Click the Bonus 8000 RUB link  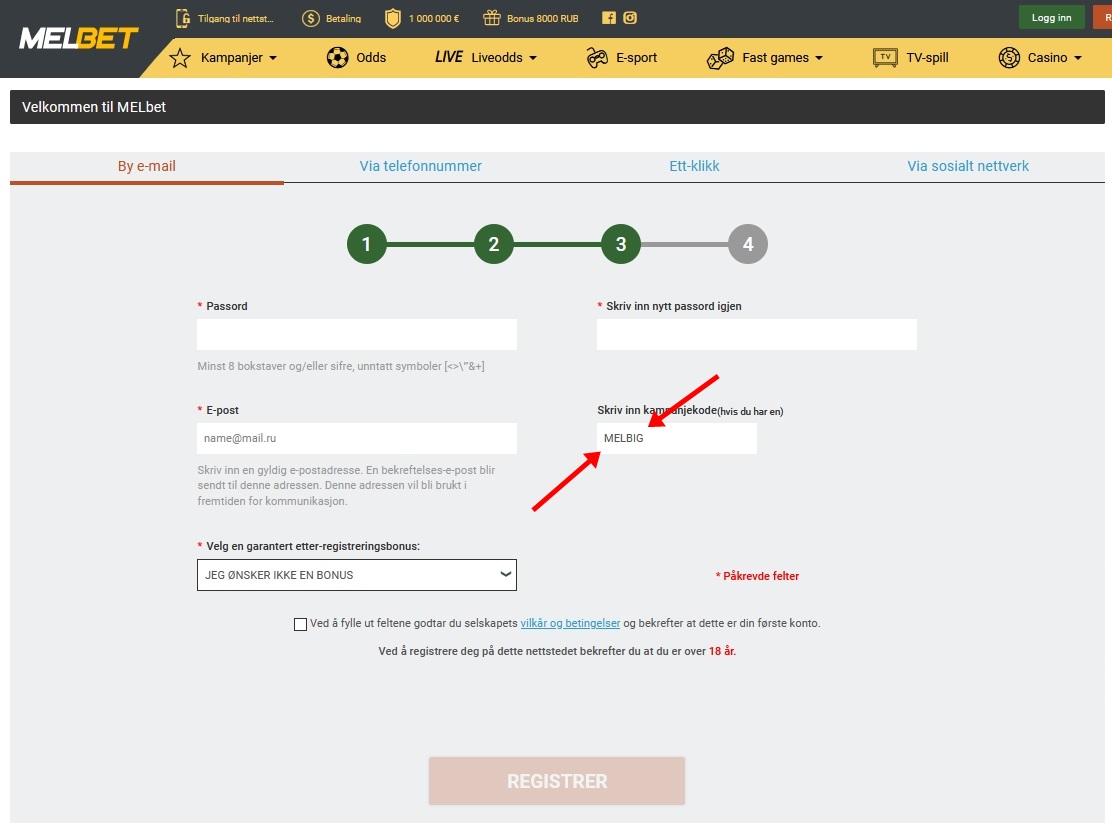pyautogui.click(x=543, y=18)
